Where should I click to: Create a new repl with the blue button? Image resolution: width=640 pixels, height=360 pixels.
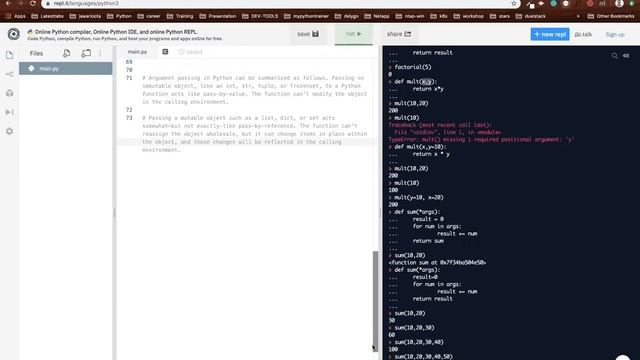[550, 34]
